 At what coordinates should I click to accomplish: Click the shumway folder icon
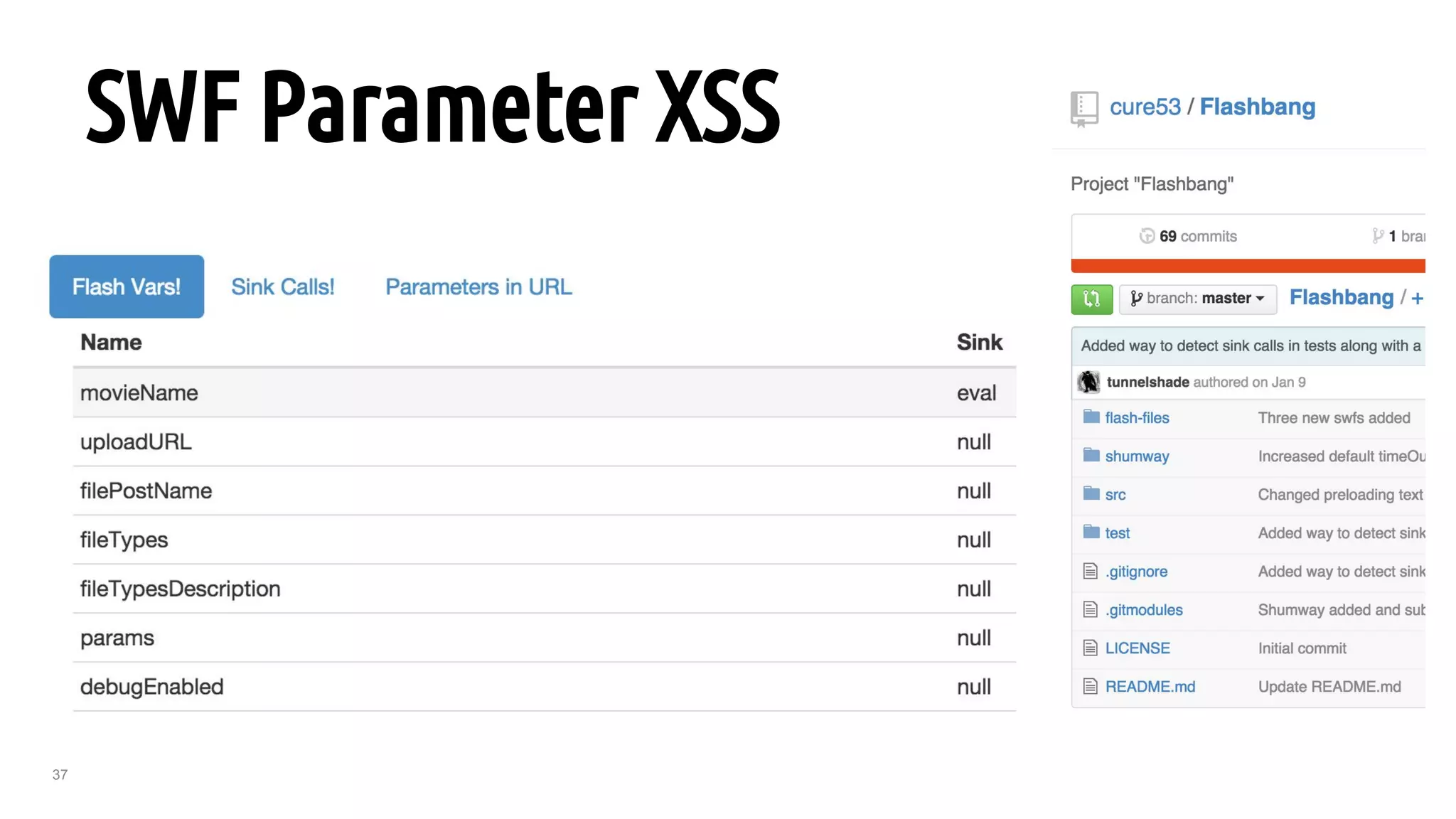(x=1091, y=456)
